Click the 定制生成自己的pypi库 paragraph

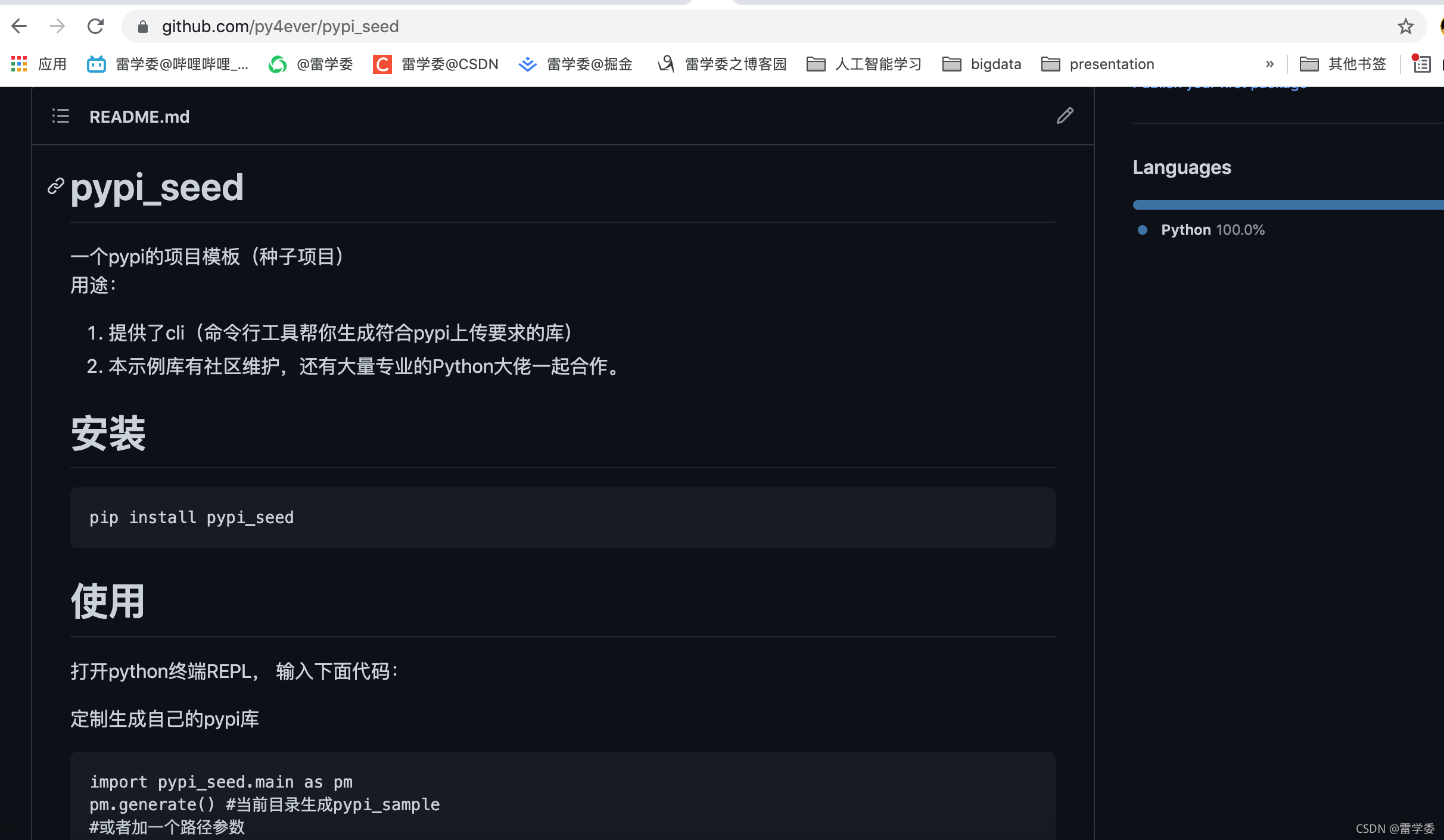click(164, 719)
